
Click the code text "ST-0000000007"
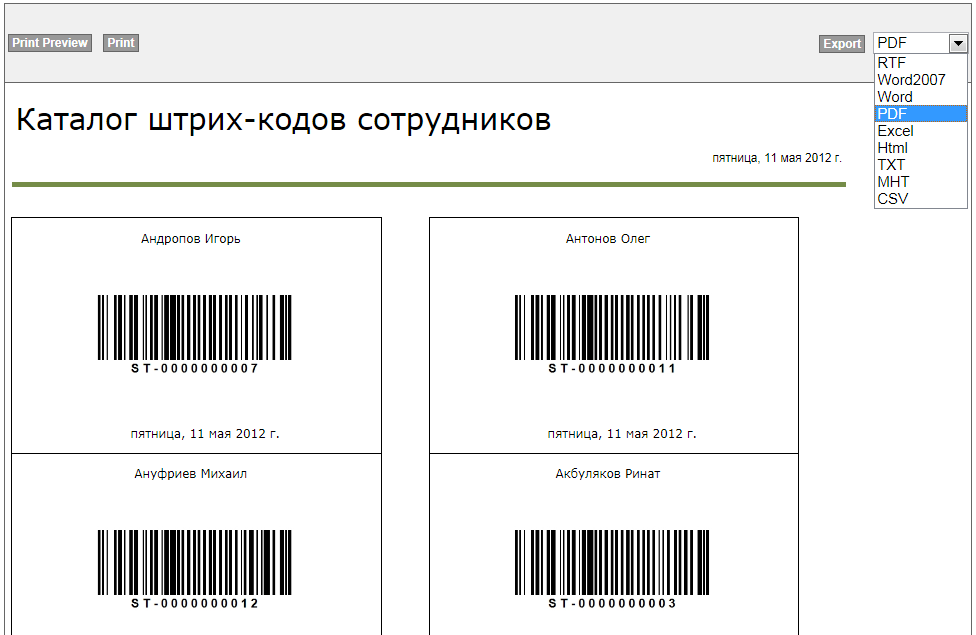(x=195, y=369)
